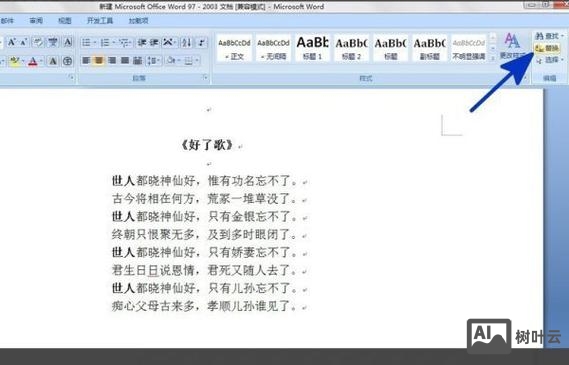Click the line 君生日日说恩情
569x365 pixels.
point(153,270)
